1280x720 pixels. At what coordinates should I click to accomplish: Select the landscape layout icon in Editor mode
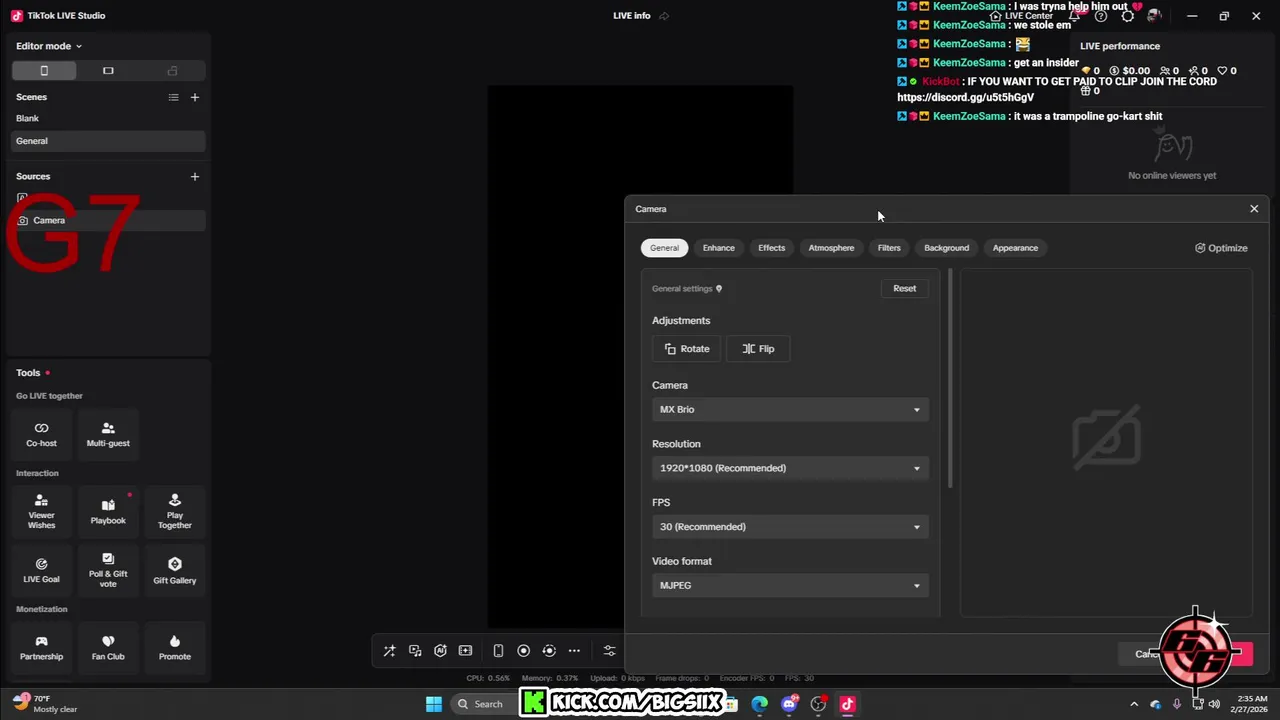click(108, 71)
